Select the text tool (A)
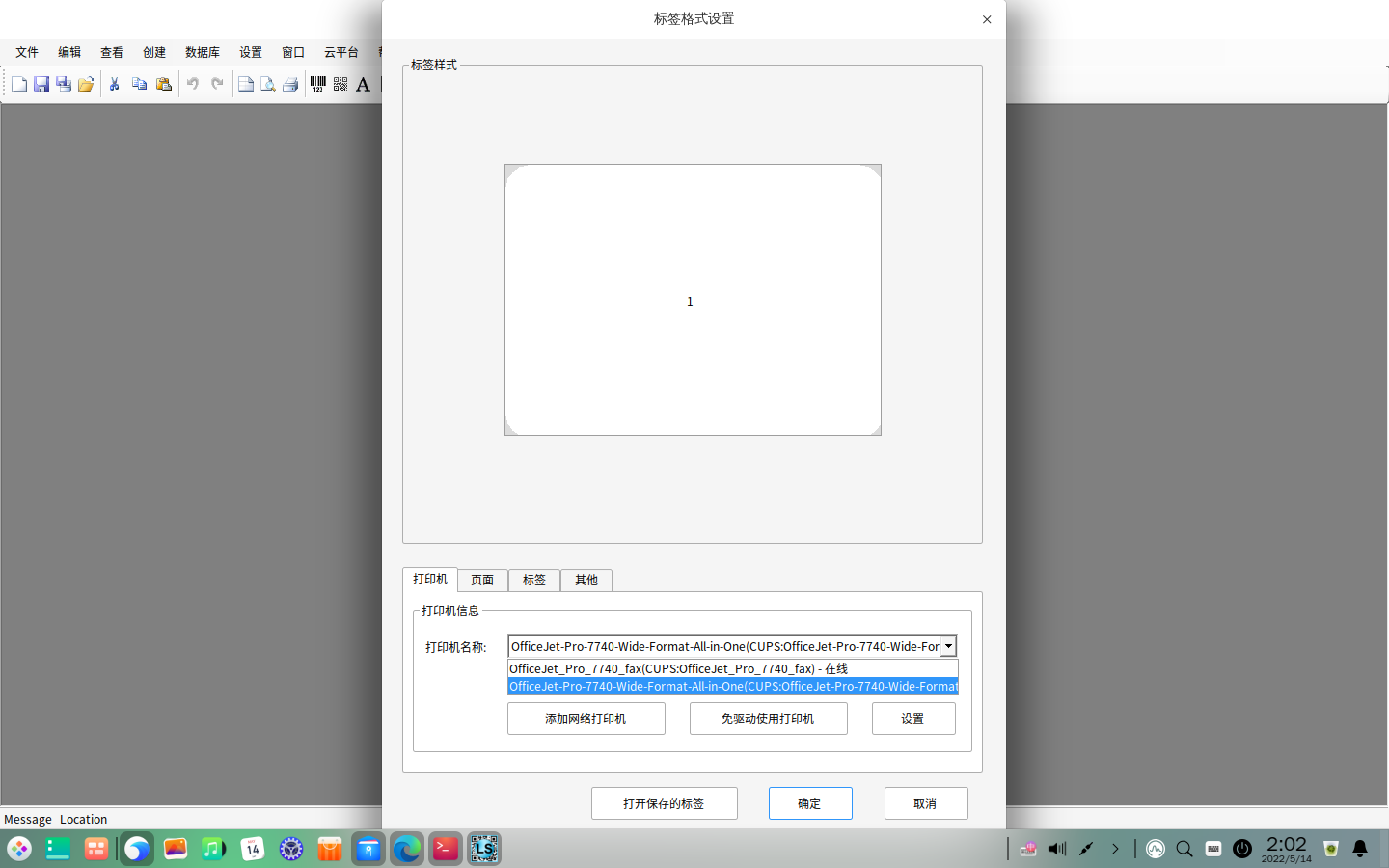The image size is (1389, 868). click(362, 85)
